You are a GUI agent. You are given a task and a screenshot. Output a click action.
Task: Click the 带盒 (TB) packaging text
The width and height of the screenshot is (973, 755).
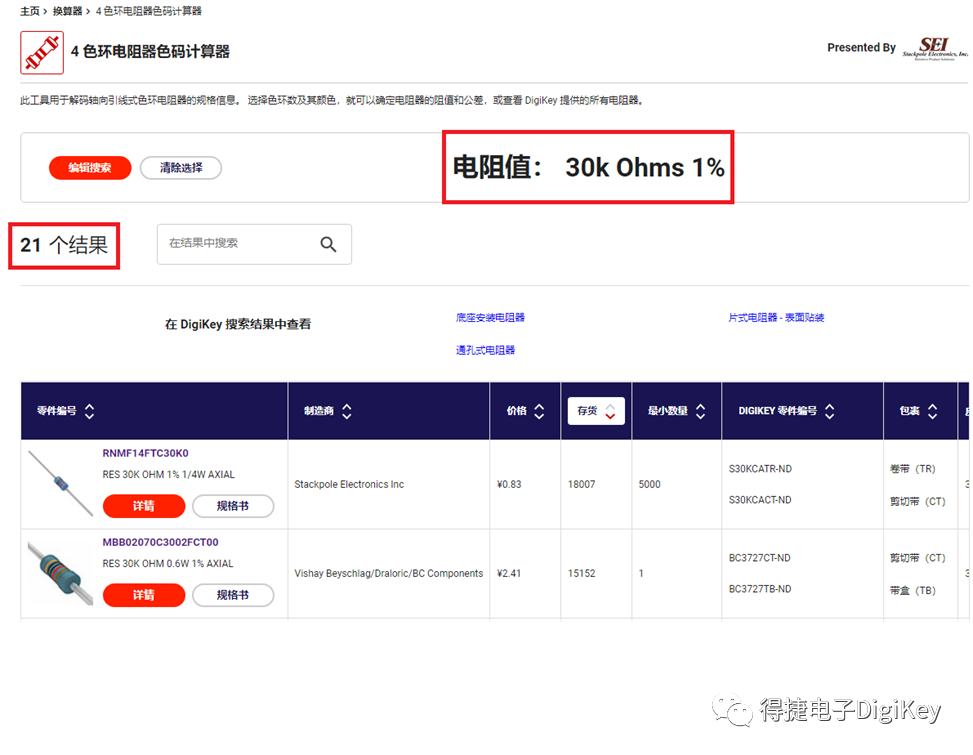(x=913, y=591)
